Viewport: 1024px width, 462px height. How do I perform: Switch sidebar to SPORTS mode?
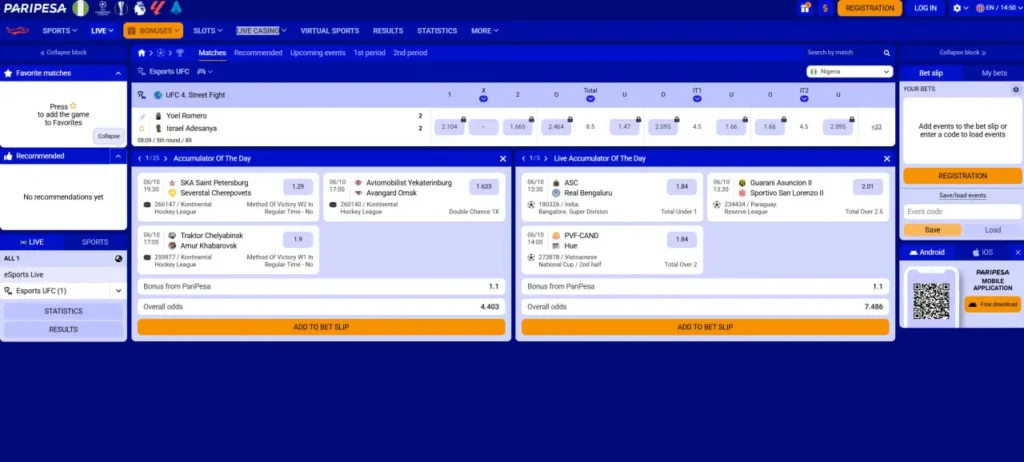95,242
